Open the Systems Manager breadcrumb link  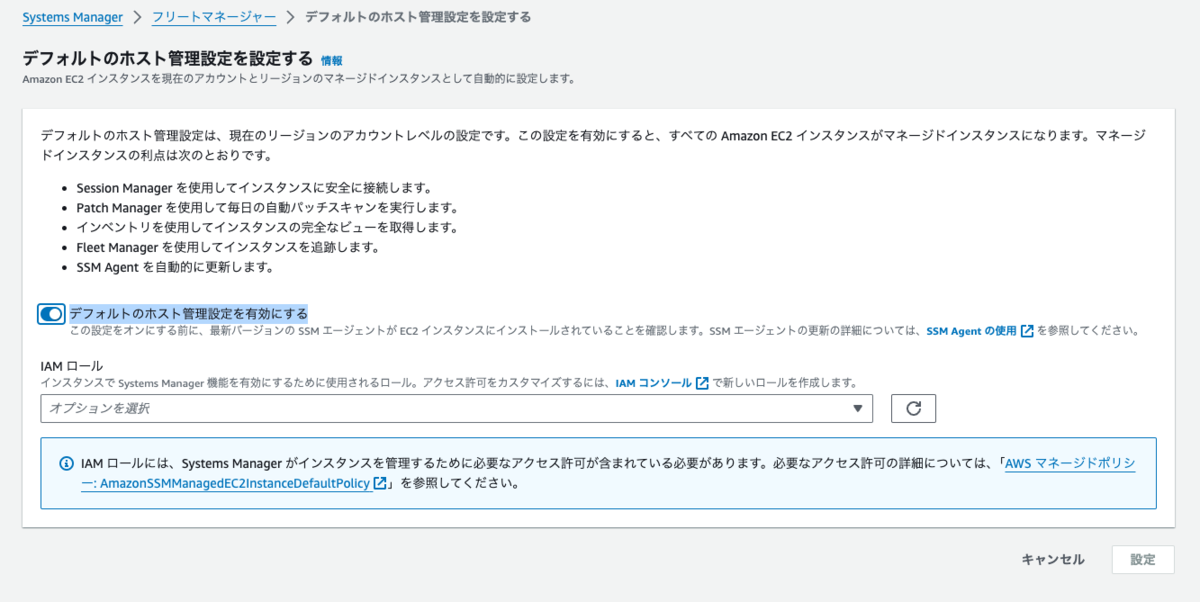72,17
